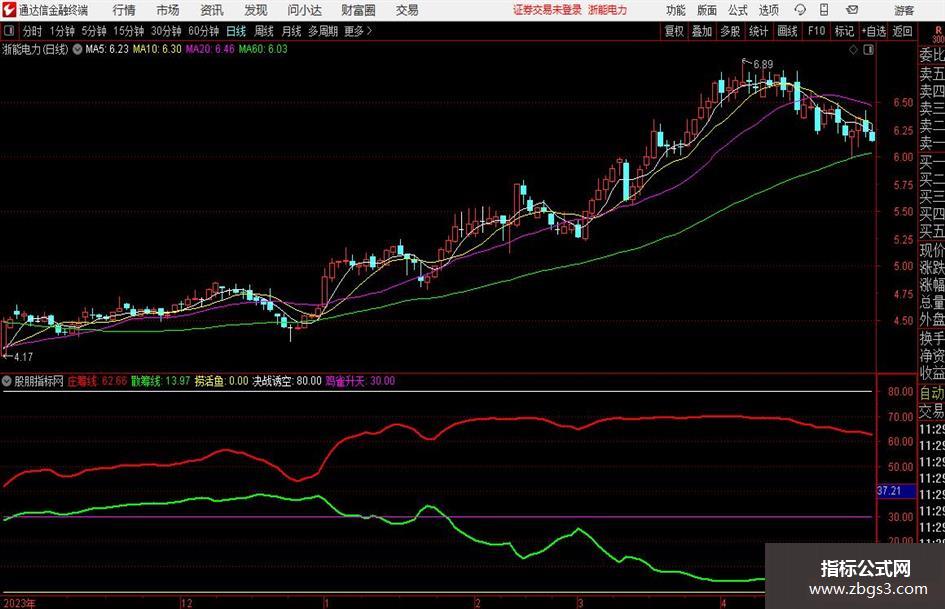Open the 版面 menu

(706, 10)
